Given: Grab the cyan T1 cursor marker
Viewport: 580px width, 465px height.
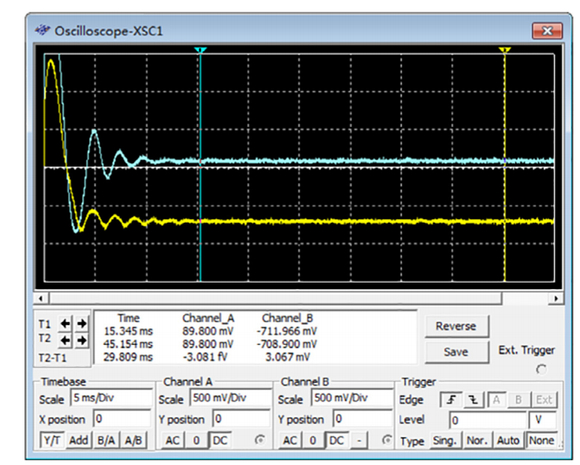Looking at the screenshot, I should click(200, 50).
